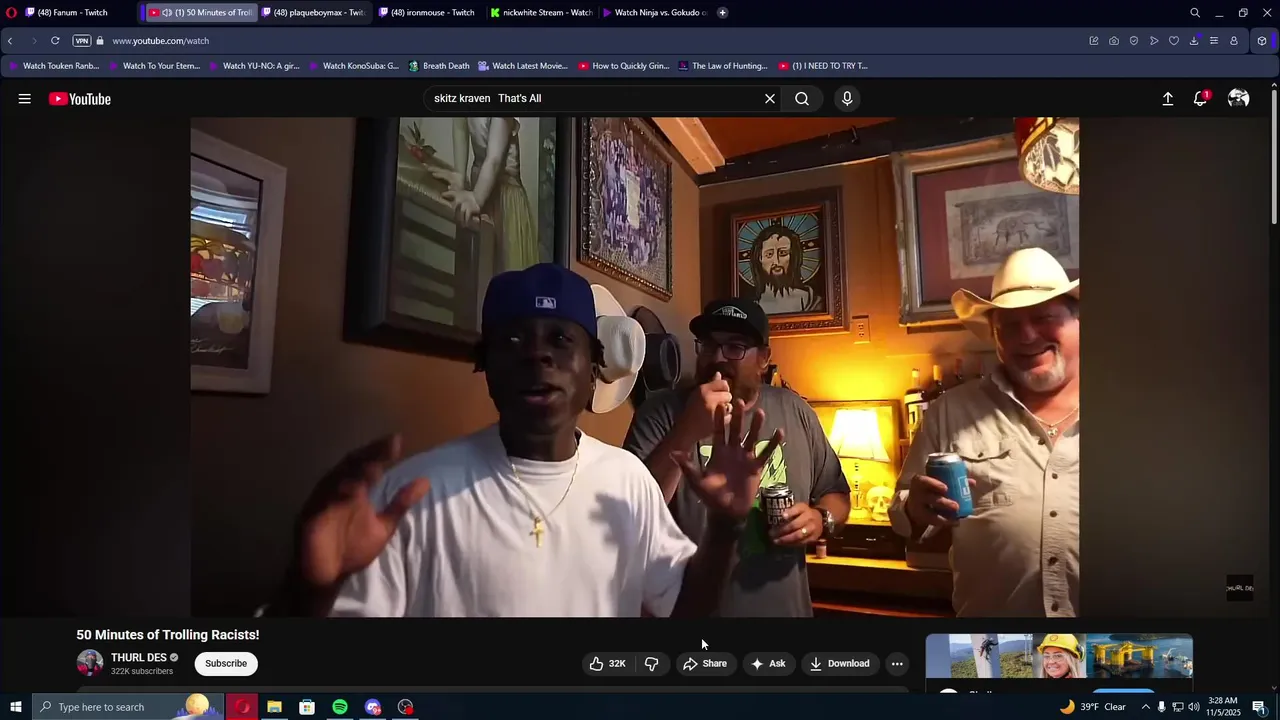Open the browser profile person icon
Image resolution: width=1280 pixels, height=720 pixels.
point(1234,41)
